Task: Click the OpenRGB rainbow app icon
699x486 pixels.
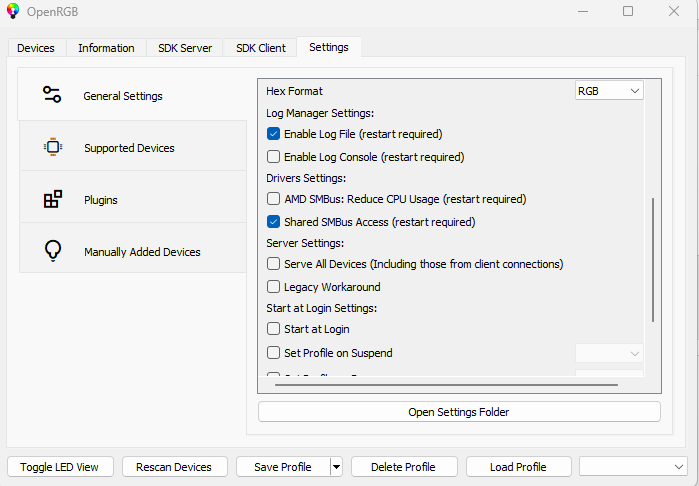Action: point(13,11)
